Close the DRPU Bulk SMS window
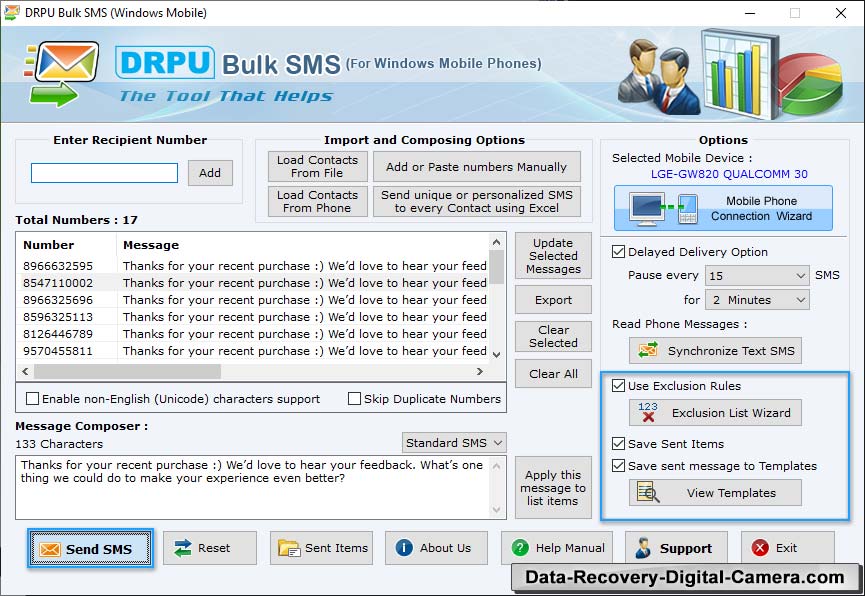This screenshot has height=596, width=865. pos(841,13)
